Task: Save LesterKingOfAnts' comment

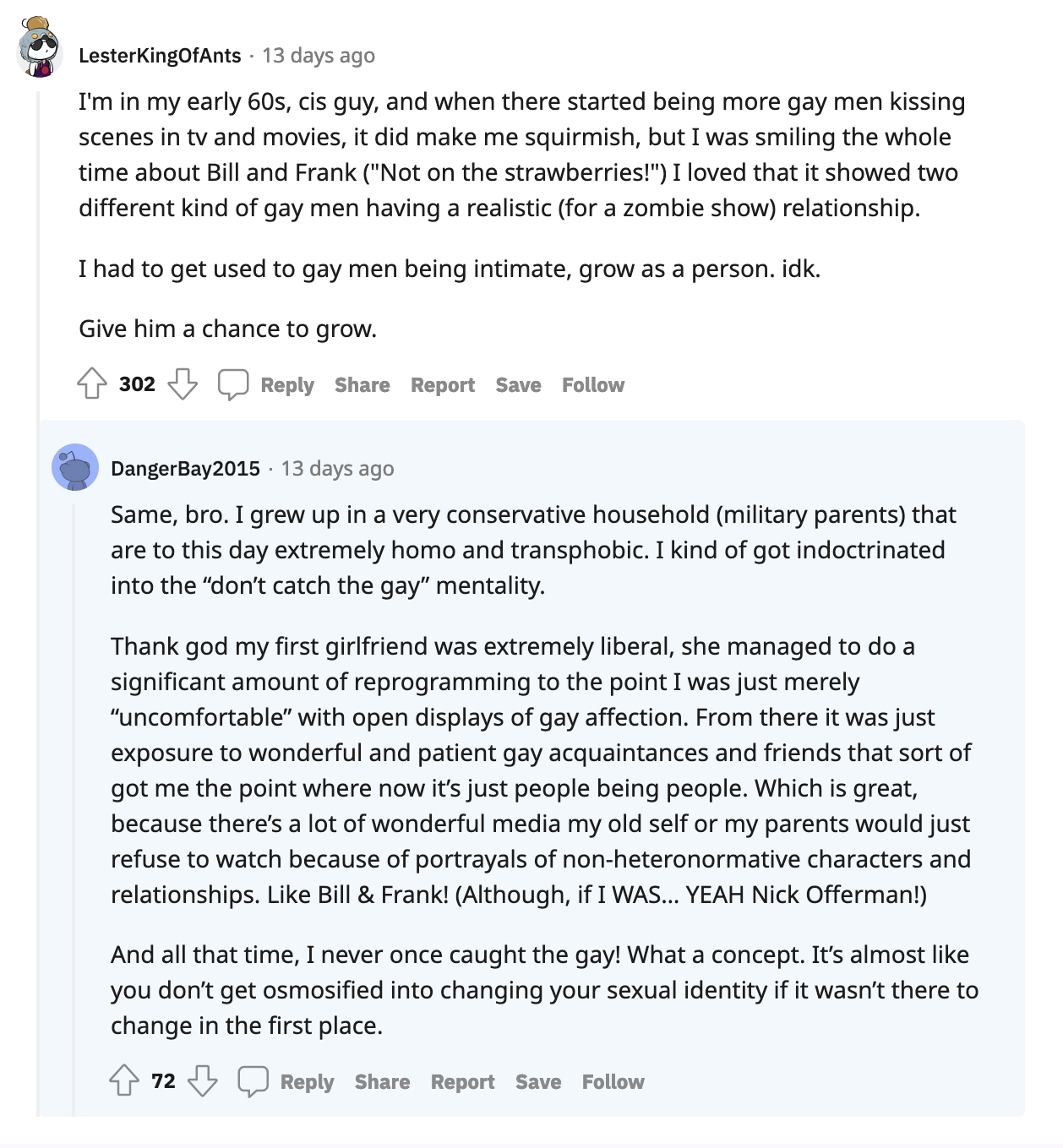Action: tap(518, 385)
